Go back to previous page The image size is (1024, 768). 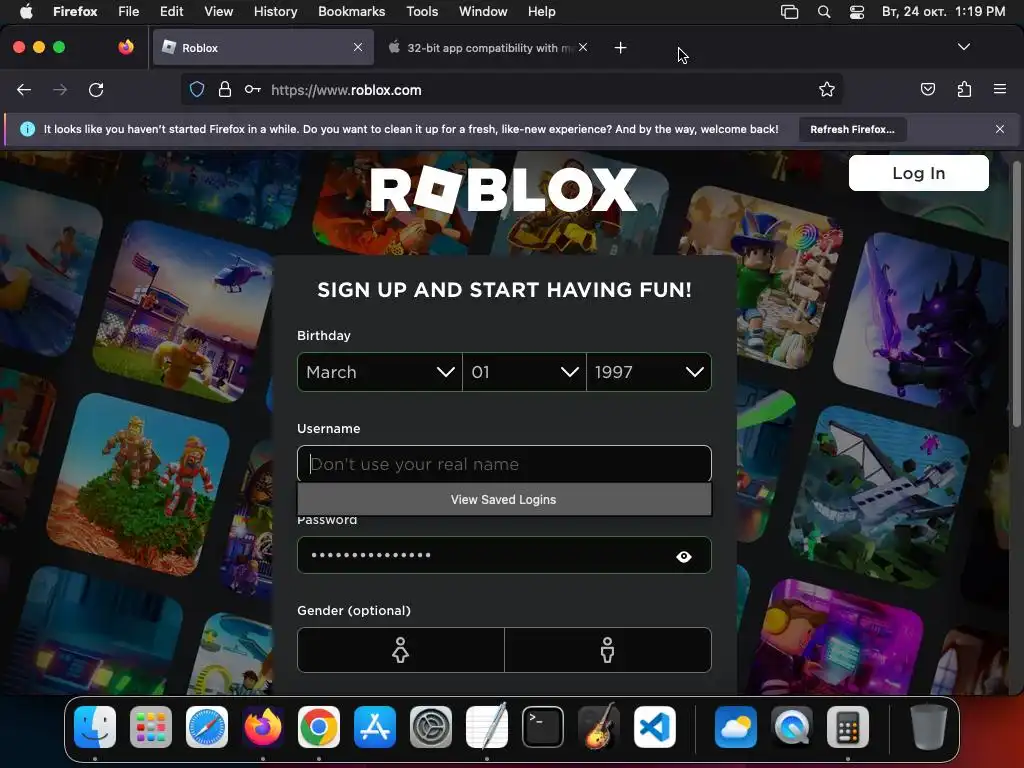(x=24, y=90)
